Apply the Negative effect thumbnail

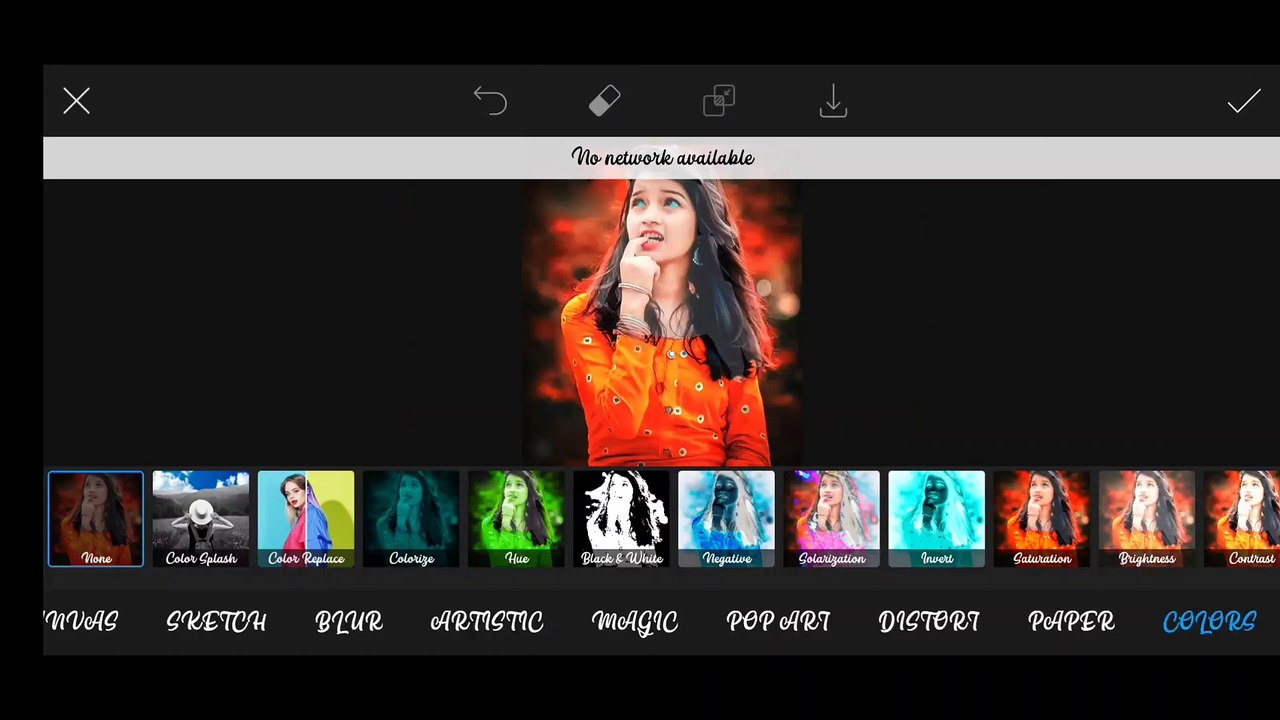pos(726,519)
